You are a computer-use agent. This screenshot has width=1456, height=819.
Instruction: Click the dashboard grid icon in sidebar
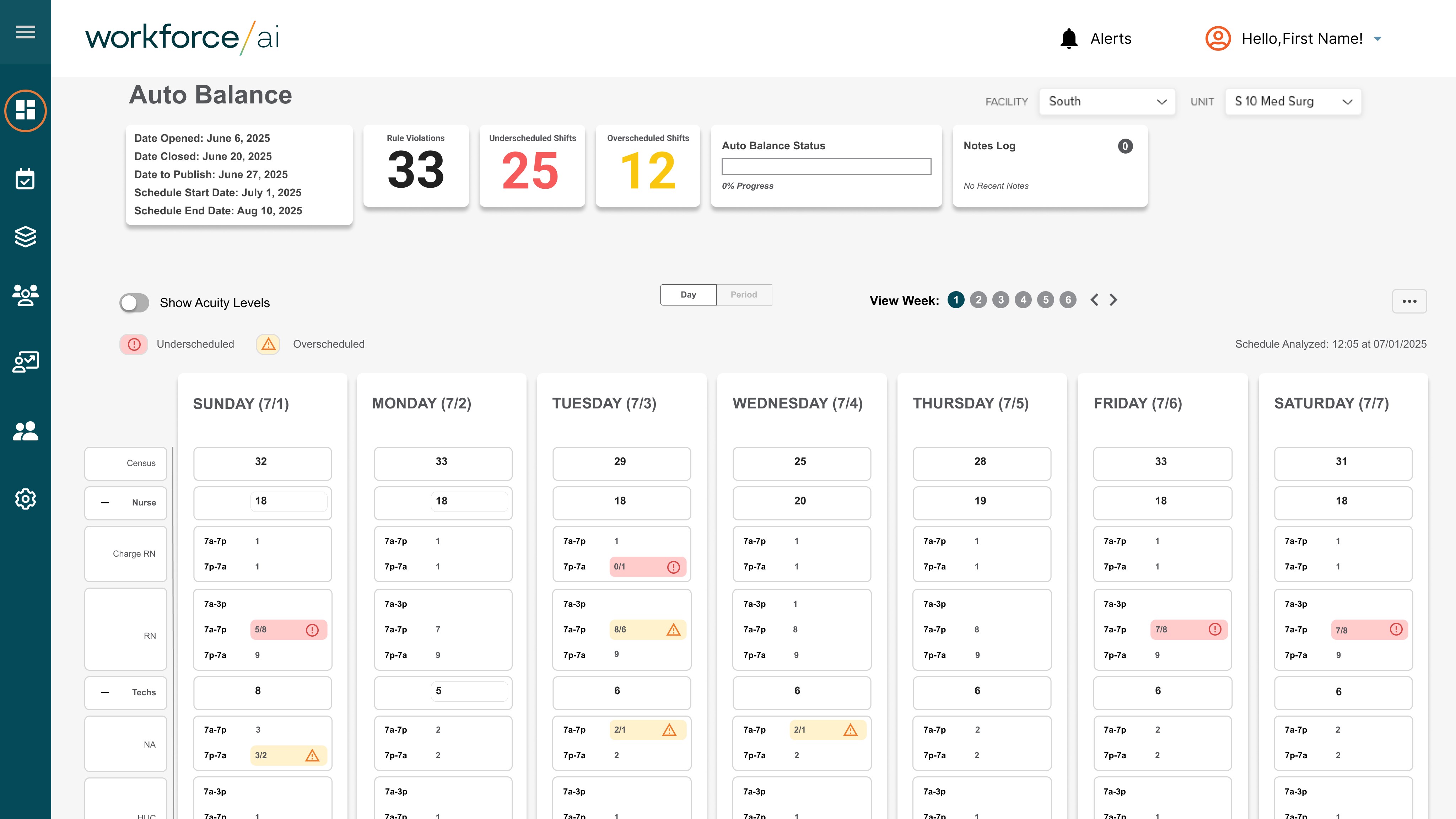click(26, 110)
